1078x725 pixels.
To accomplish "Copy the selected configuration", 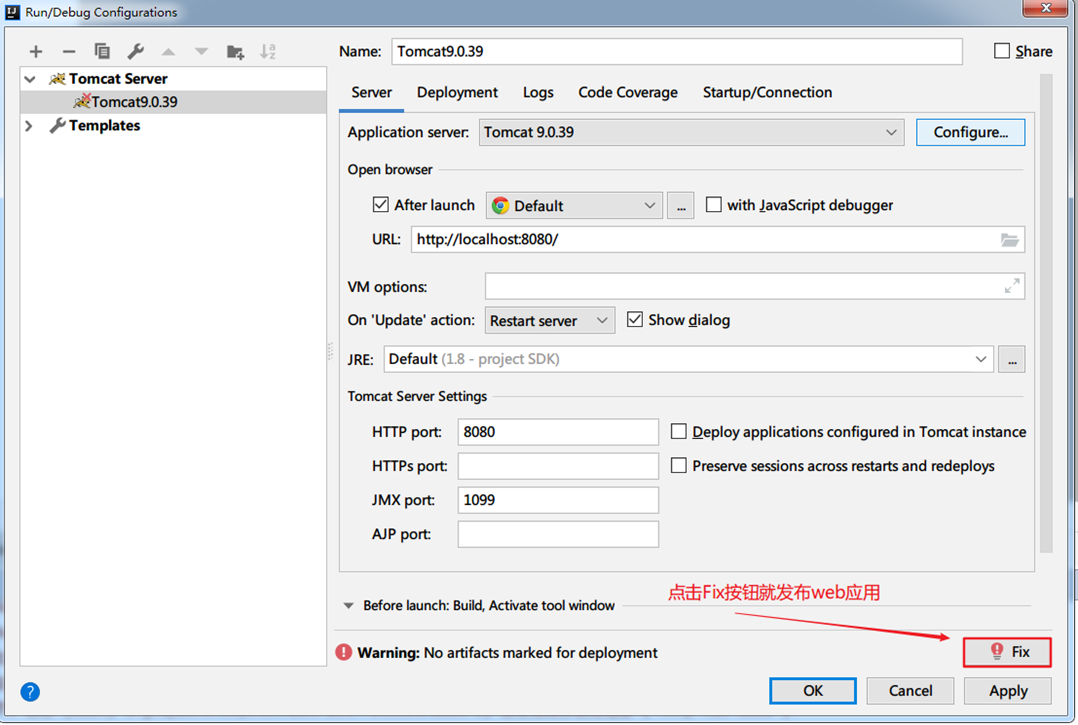I will pos(102,52).
